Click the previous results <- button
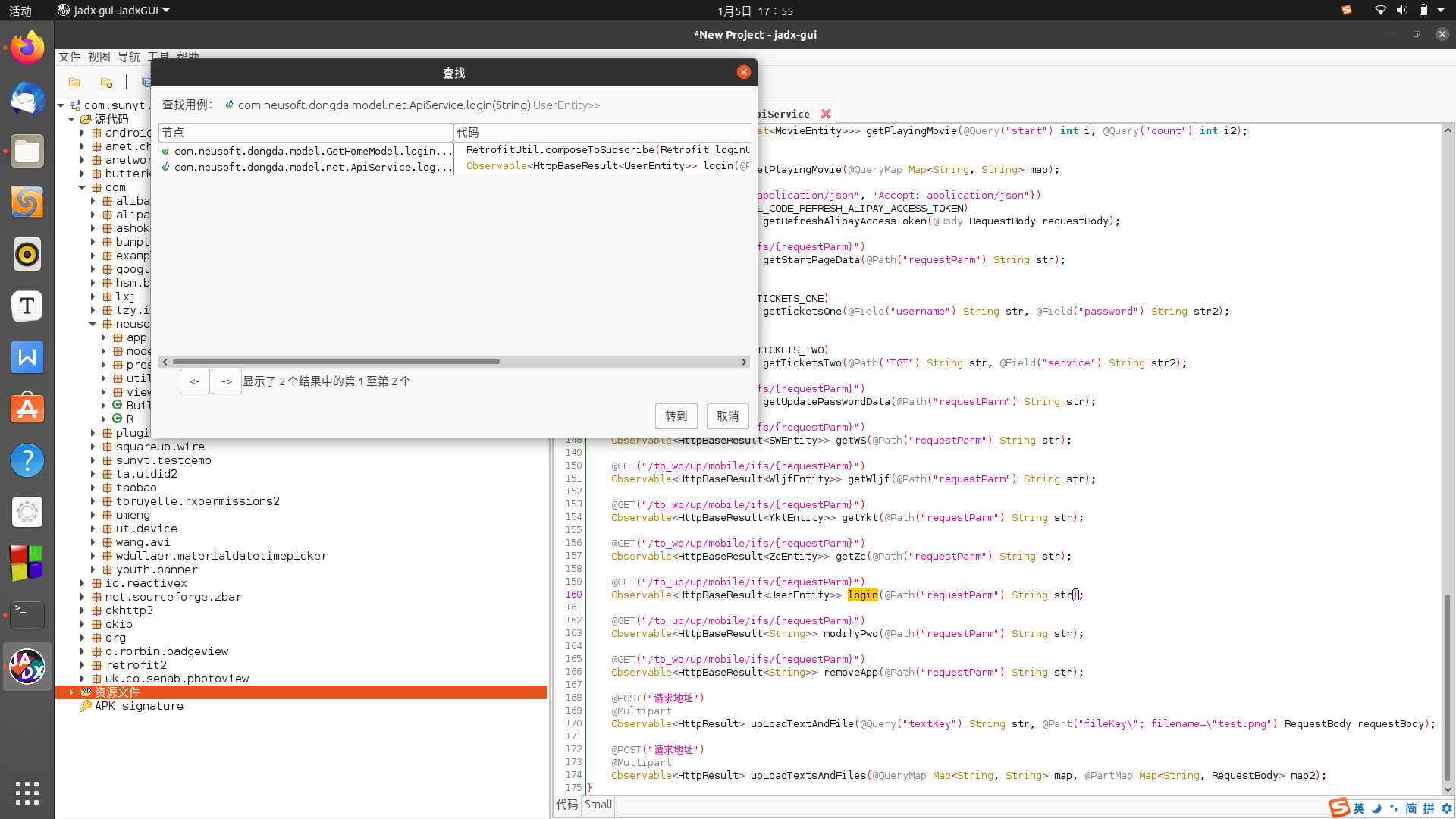This screenshot has width=1456, height=819. click(195, 381)
